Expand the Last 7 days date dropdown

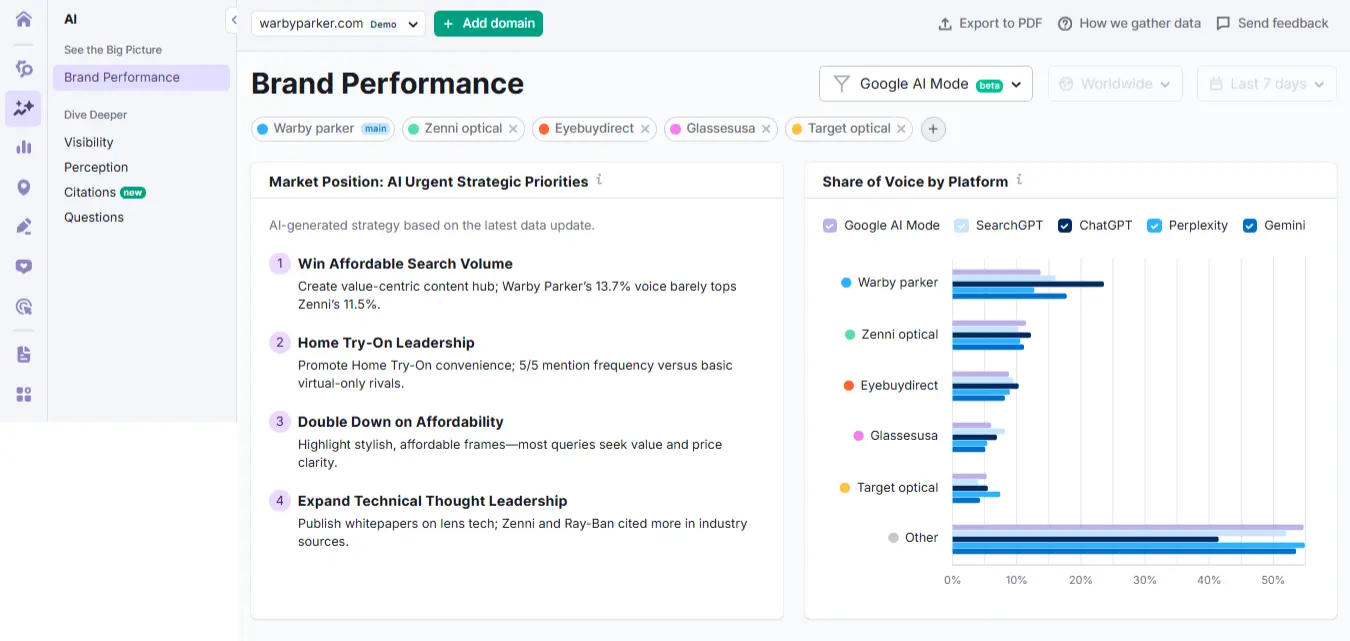1266,83
